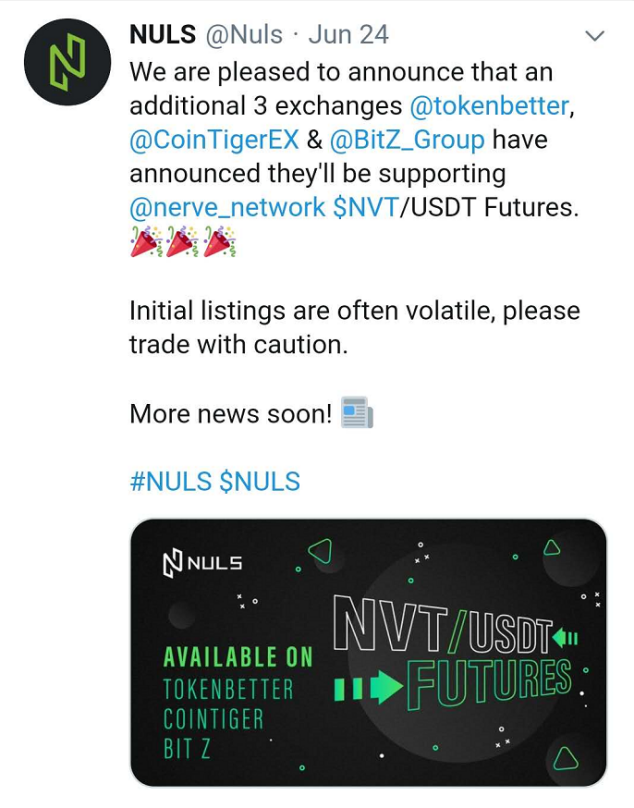
Task: Click the first party popper emoji
Action: [x=146, y=241]
